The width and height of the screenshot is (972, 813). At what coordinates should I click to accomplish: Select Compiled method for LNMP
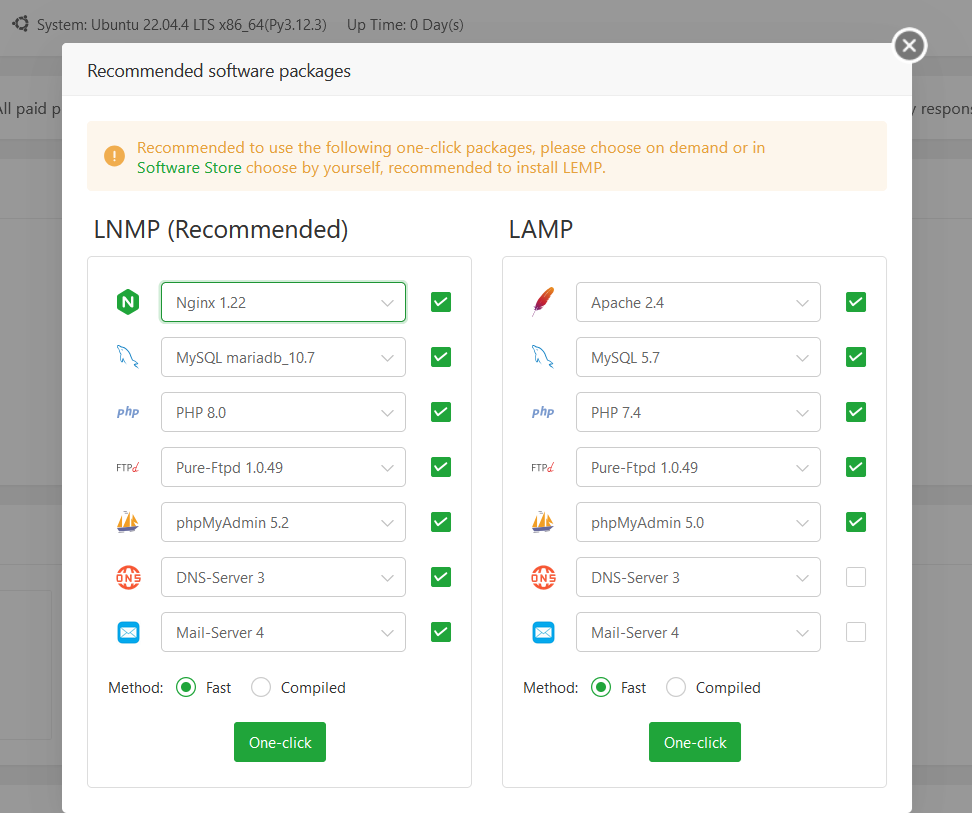pyautogui.click(x=261, y=687)
